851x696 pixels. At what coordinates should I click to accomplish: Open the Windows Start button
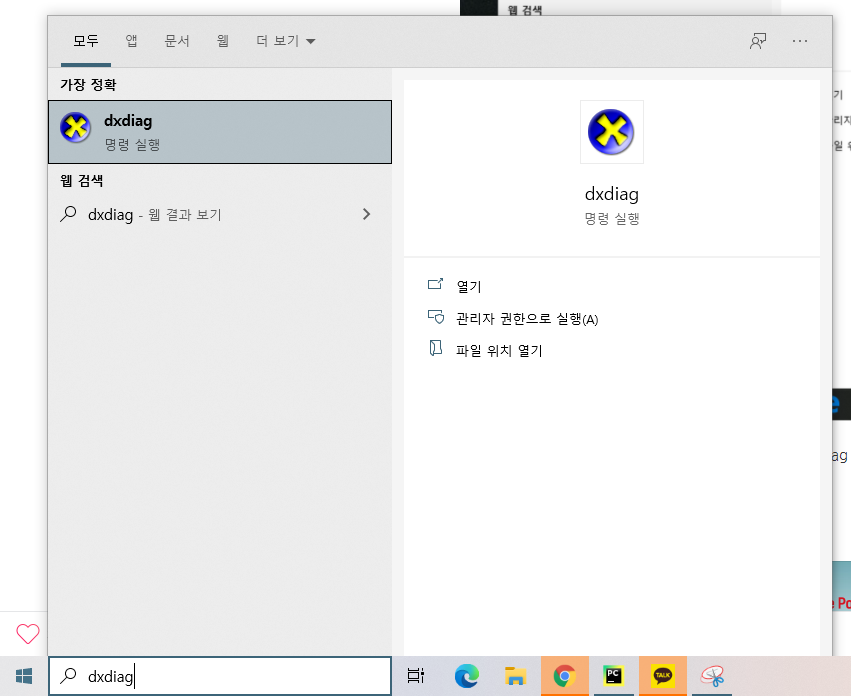(x=24, y=676)
